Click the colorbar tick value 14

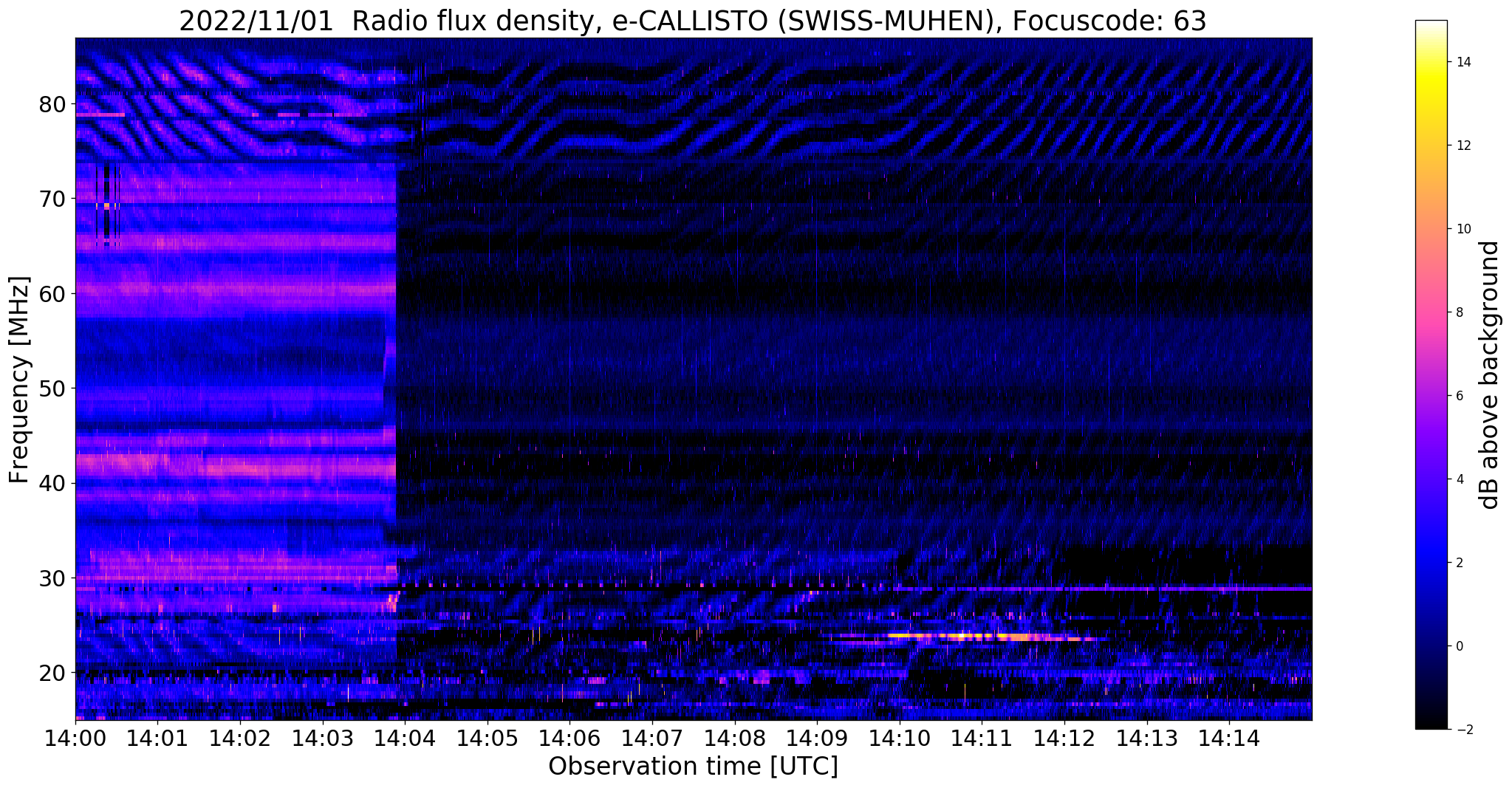[x=1462, y=62]
